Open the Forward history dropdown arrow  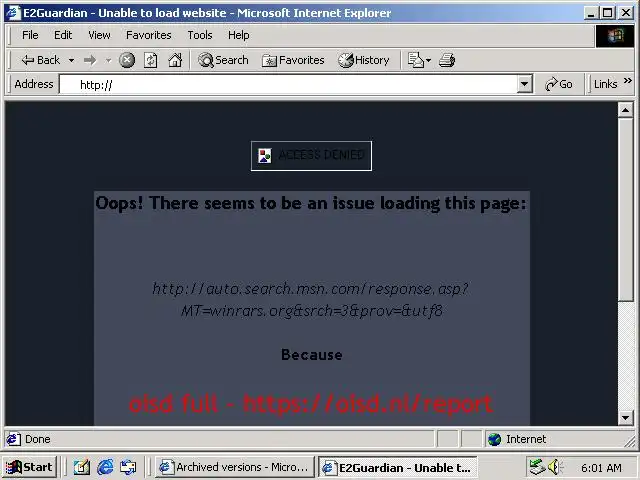point(108,60)
